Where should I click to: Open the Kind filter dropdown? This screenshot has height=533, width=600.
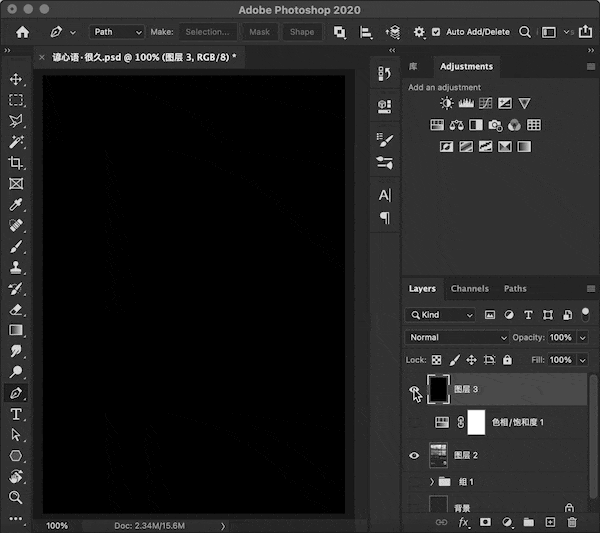[x=440, y=315]
